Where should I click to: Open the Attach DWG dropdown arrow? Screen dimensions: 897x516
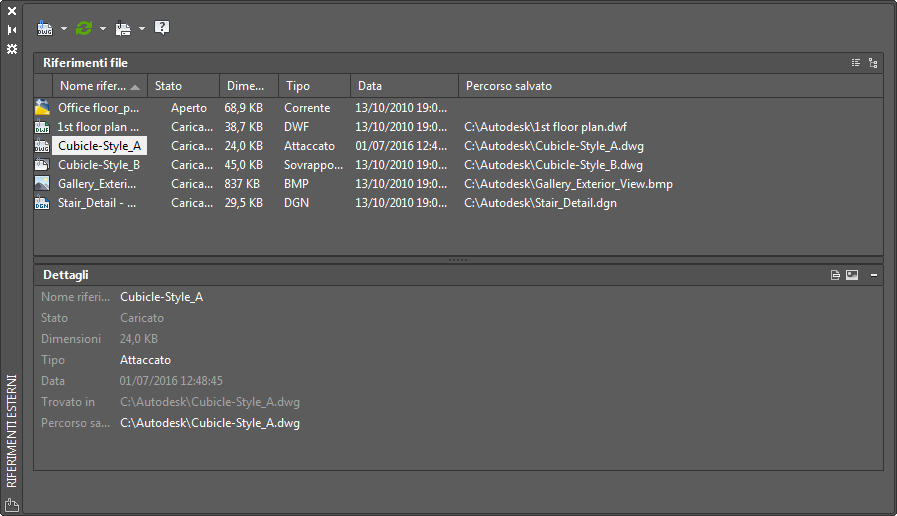click(64, 29)
